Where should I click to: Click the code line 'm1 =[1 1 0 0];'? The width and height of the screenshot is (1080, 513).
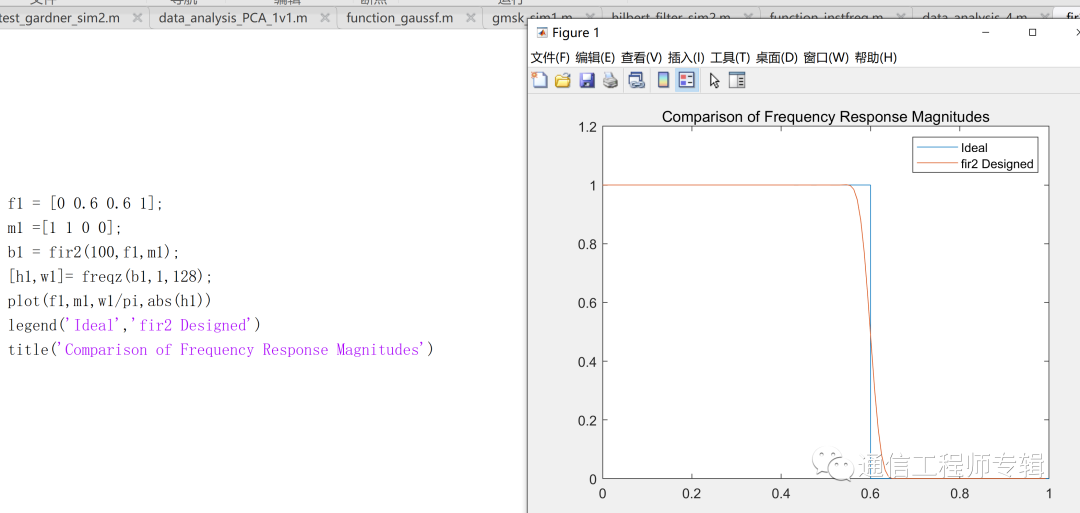65,228
